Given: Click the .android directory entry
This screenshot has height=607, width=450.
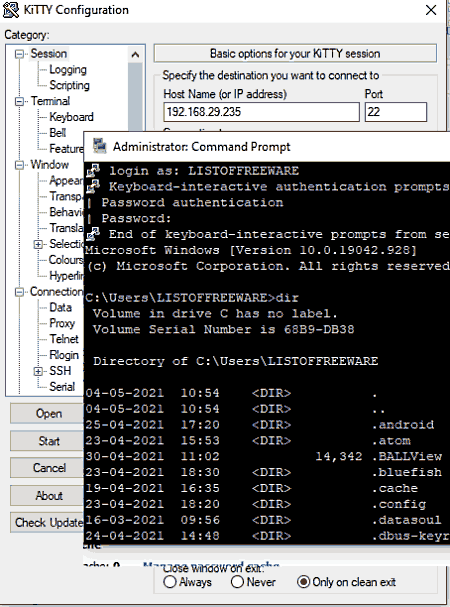Looking at the screenshot, I should [x=403, y=425].
